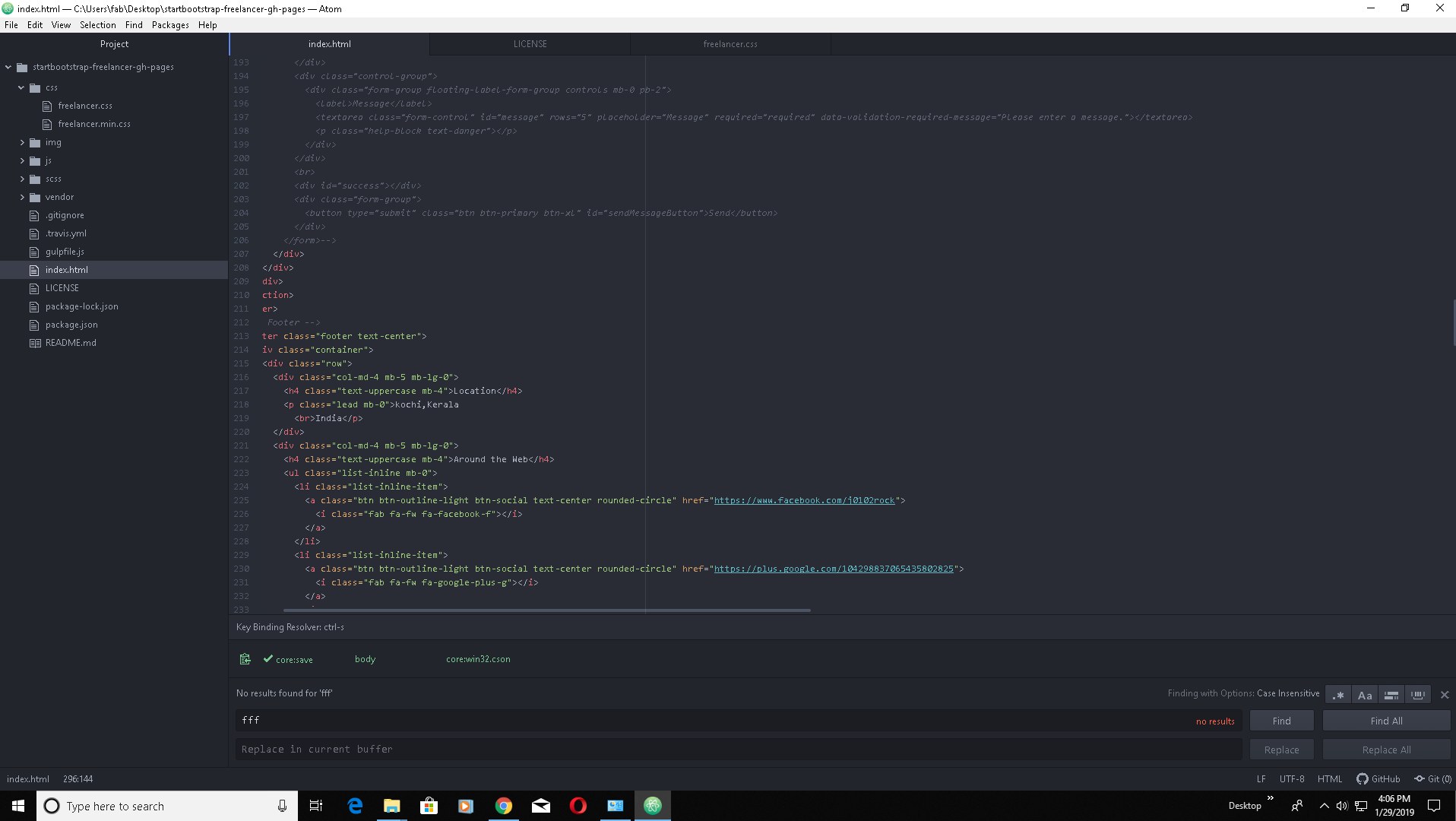
Task: Open the Find menu
Action: point(134,25)
